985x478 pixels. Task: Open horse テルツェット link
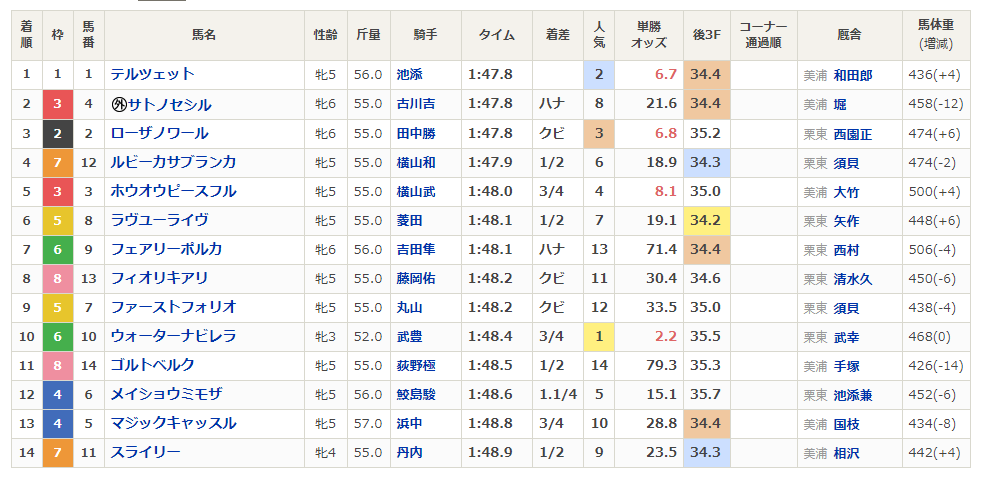click(152, 74)
